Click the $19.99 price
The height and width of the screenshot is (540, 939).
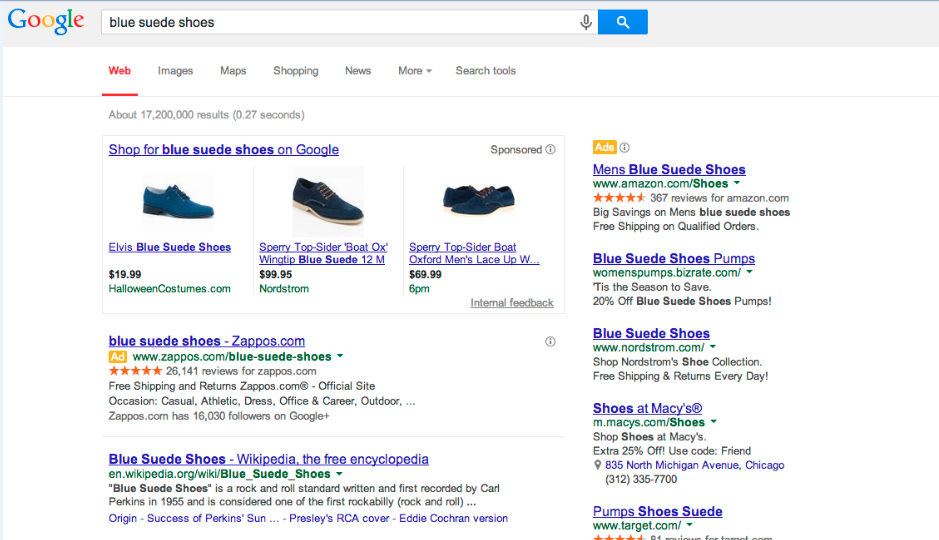[125, 274]
